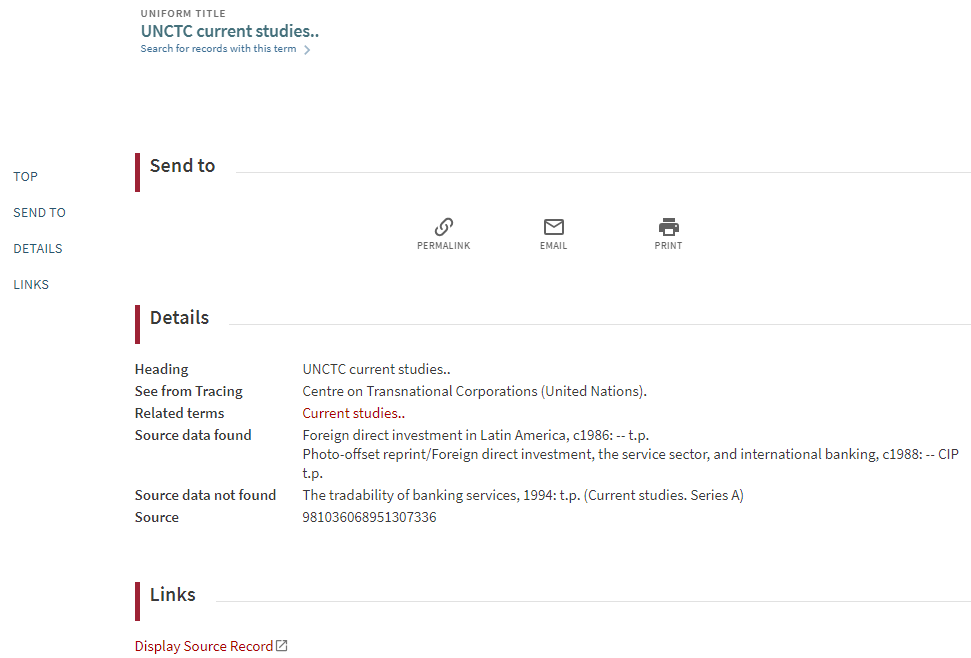
Task: Select SEND TO in the side navigation
Action: (39, 213)
